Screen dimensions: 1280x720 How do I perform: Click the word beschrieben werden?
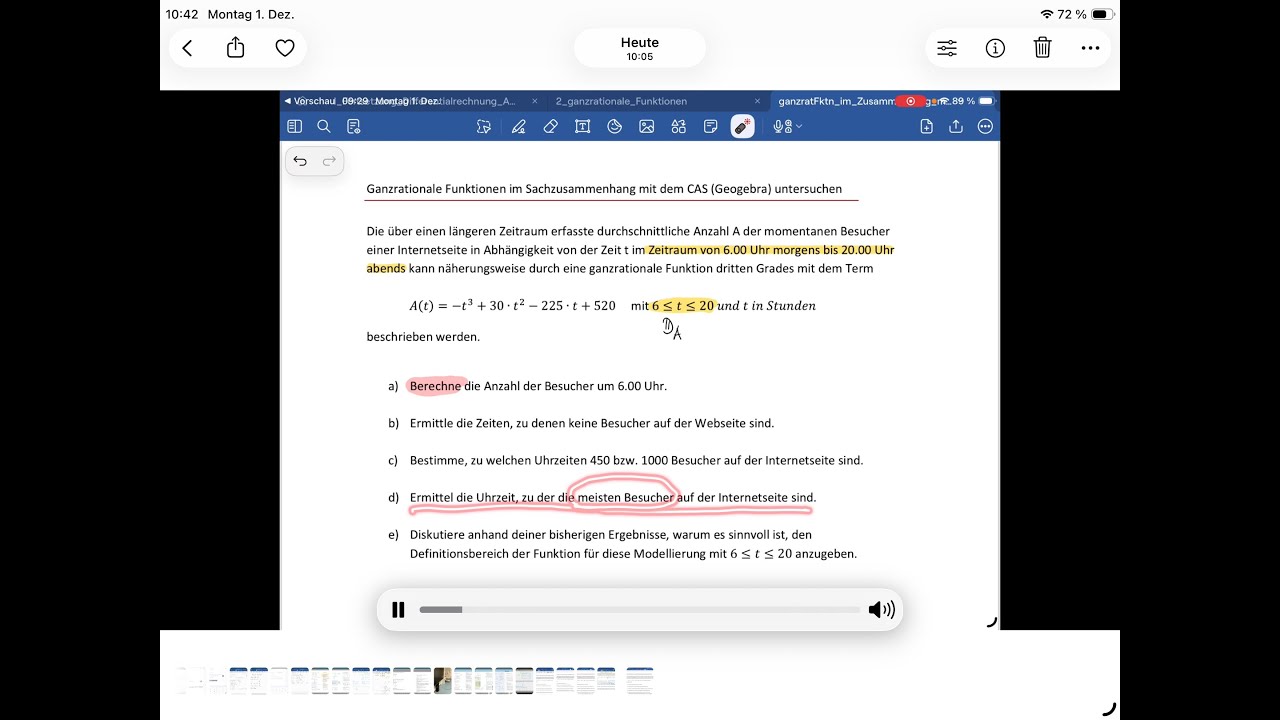click(423, 337)
